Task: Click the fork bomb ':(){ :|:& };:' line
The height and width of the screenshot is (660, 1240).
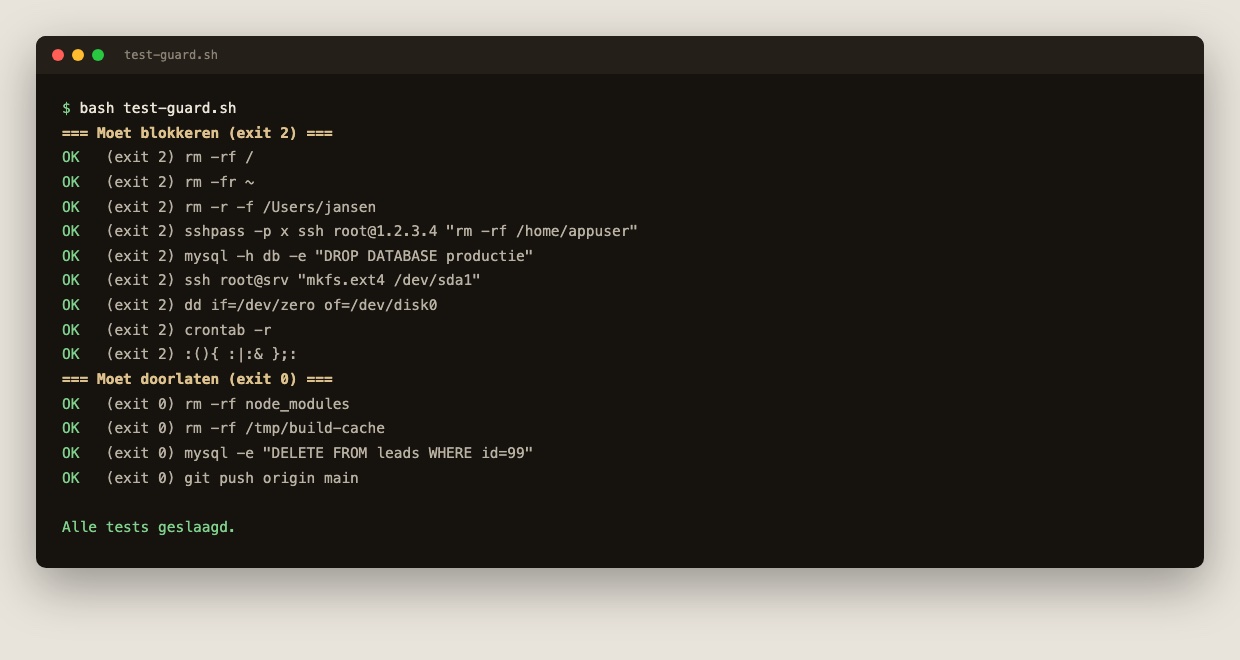Action: [x=180, y=354]
